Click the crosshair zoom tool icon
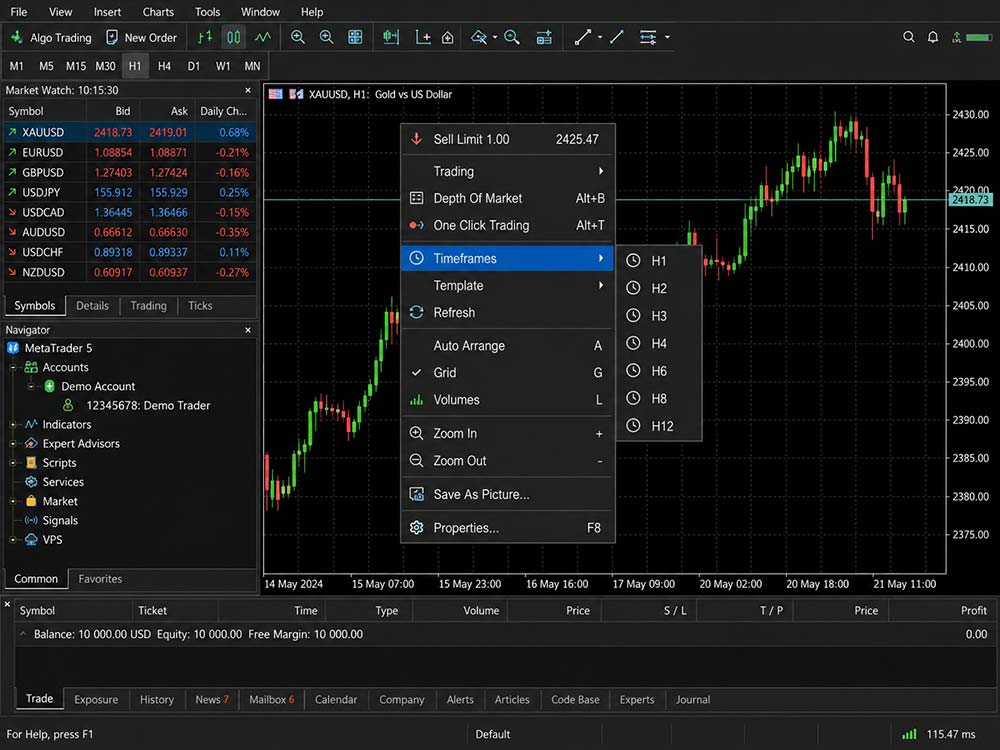The height and width of the screenshot is (750, 1000). point(512,38)
